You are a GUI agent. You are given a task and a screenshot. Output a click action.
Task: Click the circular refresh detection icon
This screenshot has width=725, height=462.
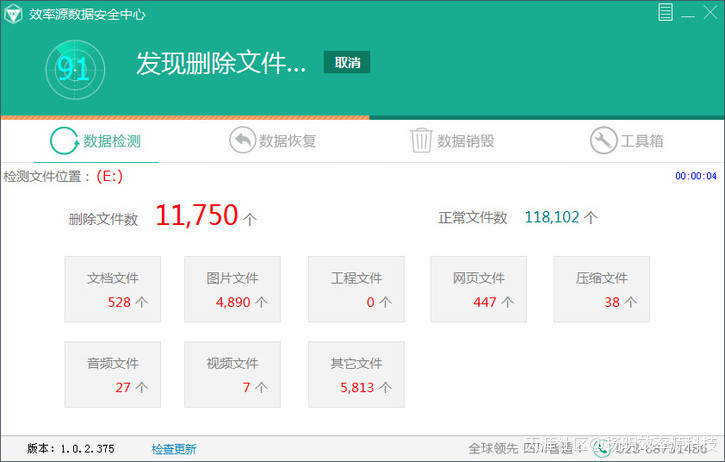(64, 141)
